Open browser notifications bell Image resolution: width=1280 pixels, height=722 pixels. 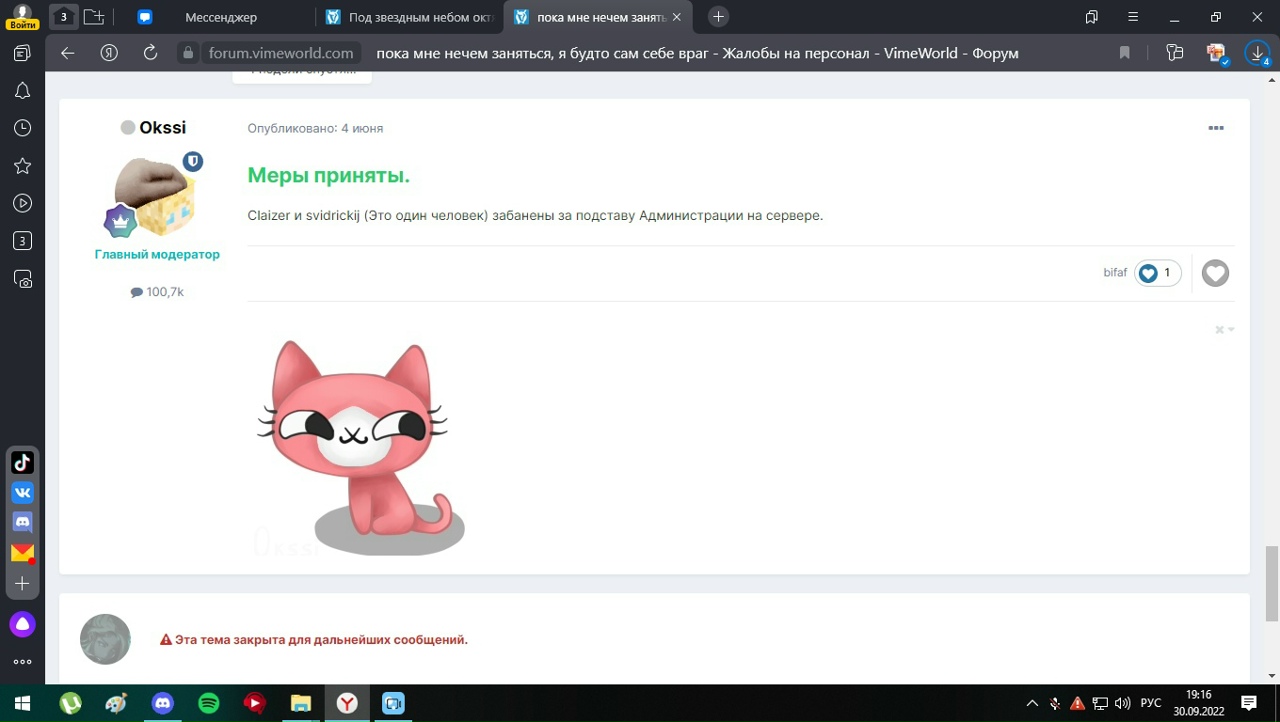(x=22, y=91)
